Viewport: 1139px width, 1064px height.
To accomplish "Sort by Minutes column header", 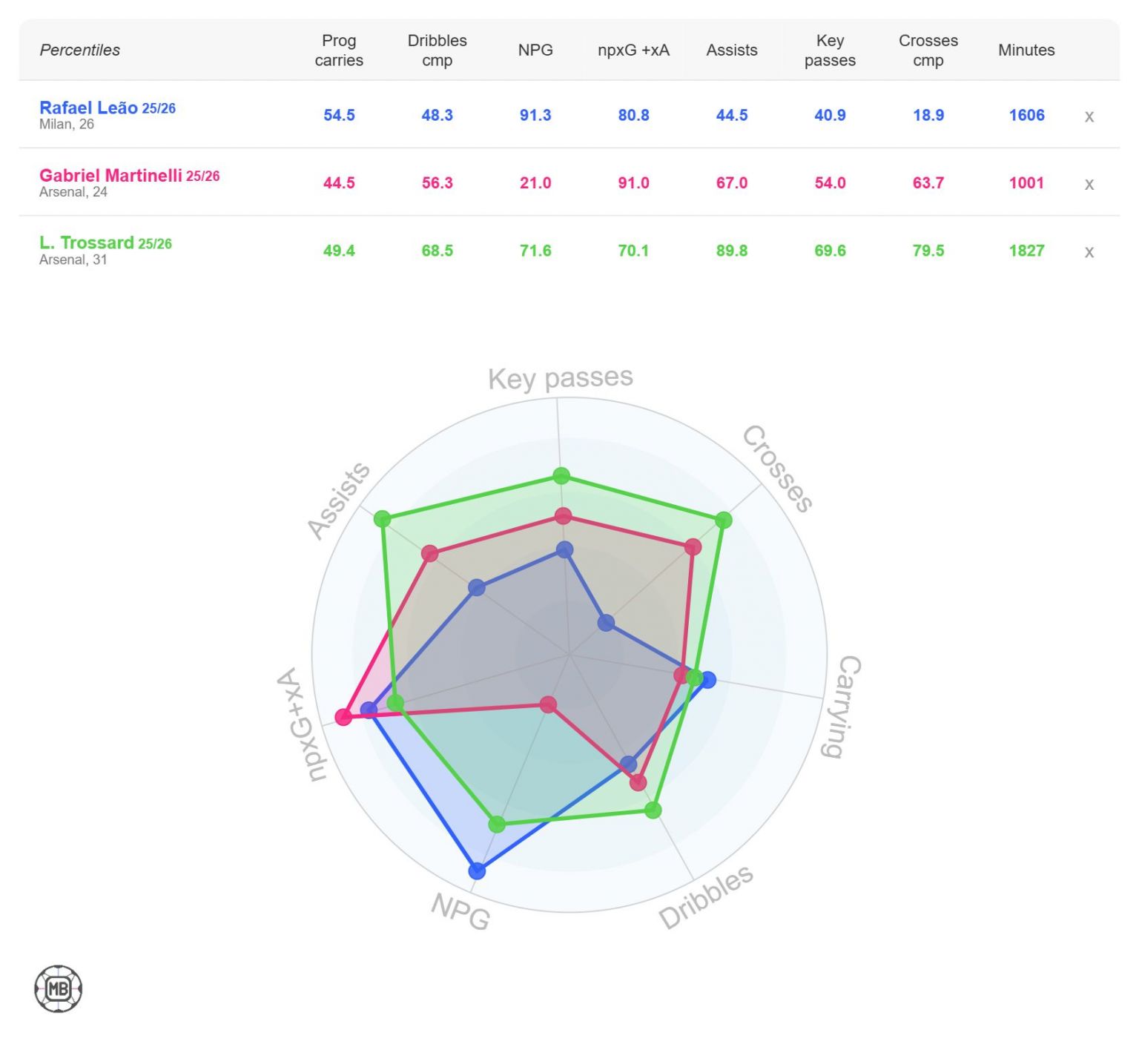I will (1026, 50).
